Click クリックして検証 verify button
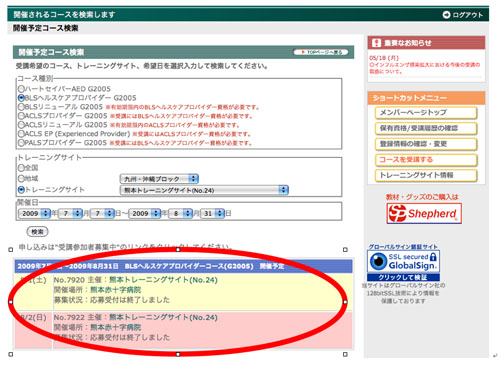 point(403,277)
